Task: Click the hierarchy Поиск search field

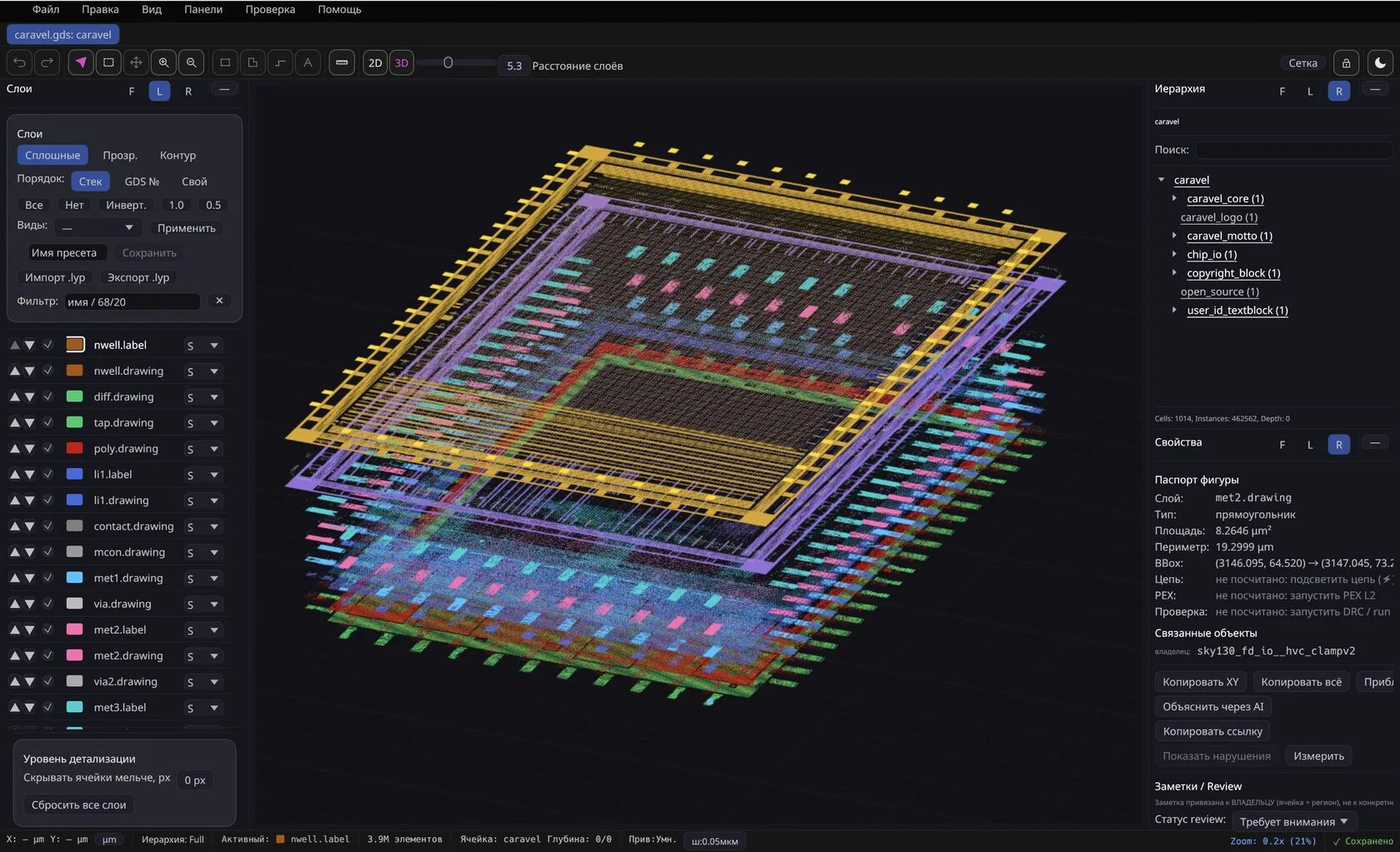Action: click(1294, 150)
